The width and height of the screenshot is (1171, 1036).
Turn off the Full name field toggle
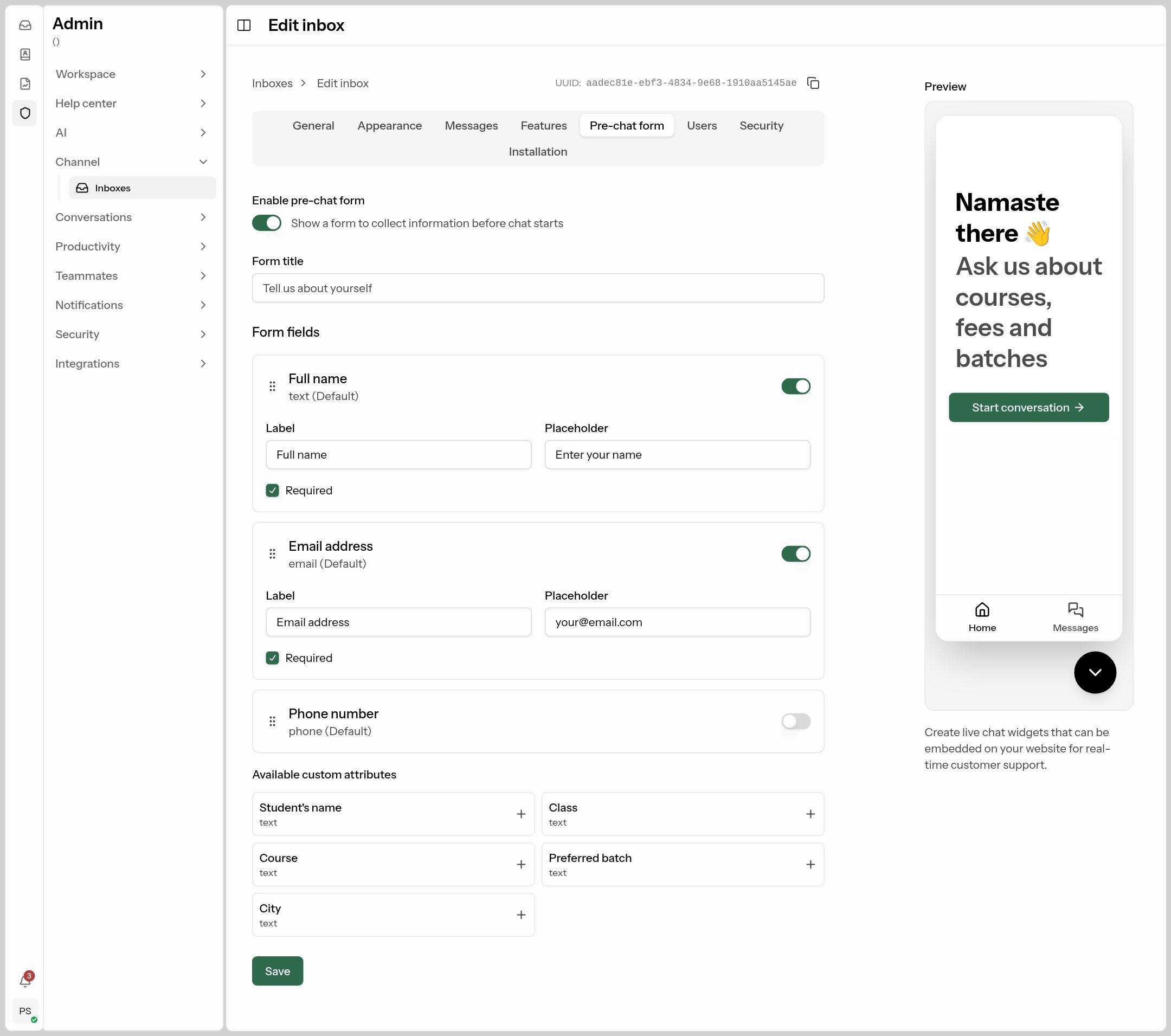796,386
